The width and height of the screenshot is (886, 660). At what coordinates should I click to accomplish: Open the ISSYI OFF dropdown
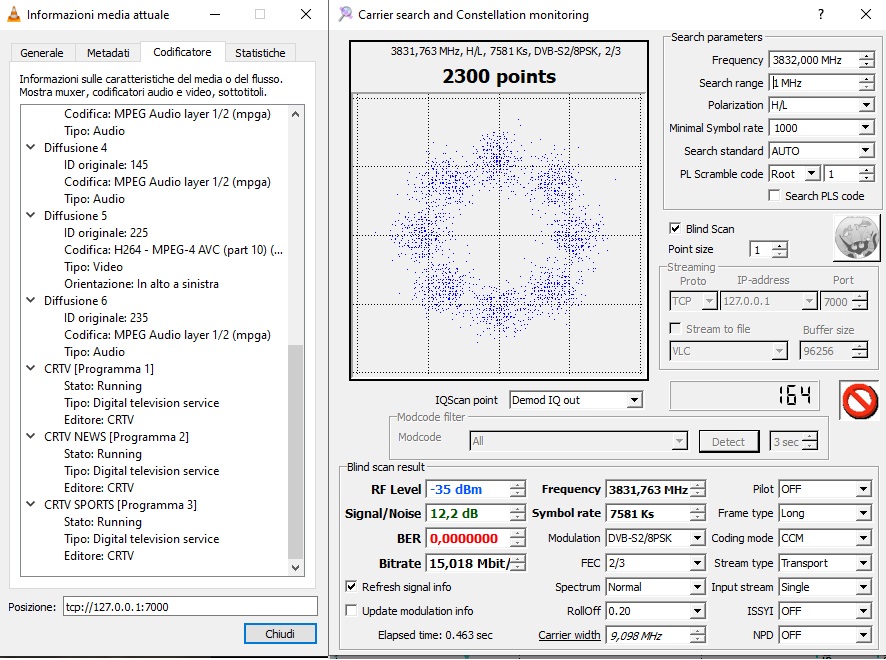coord(863,611)
